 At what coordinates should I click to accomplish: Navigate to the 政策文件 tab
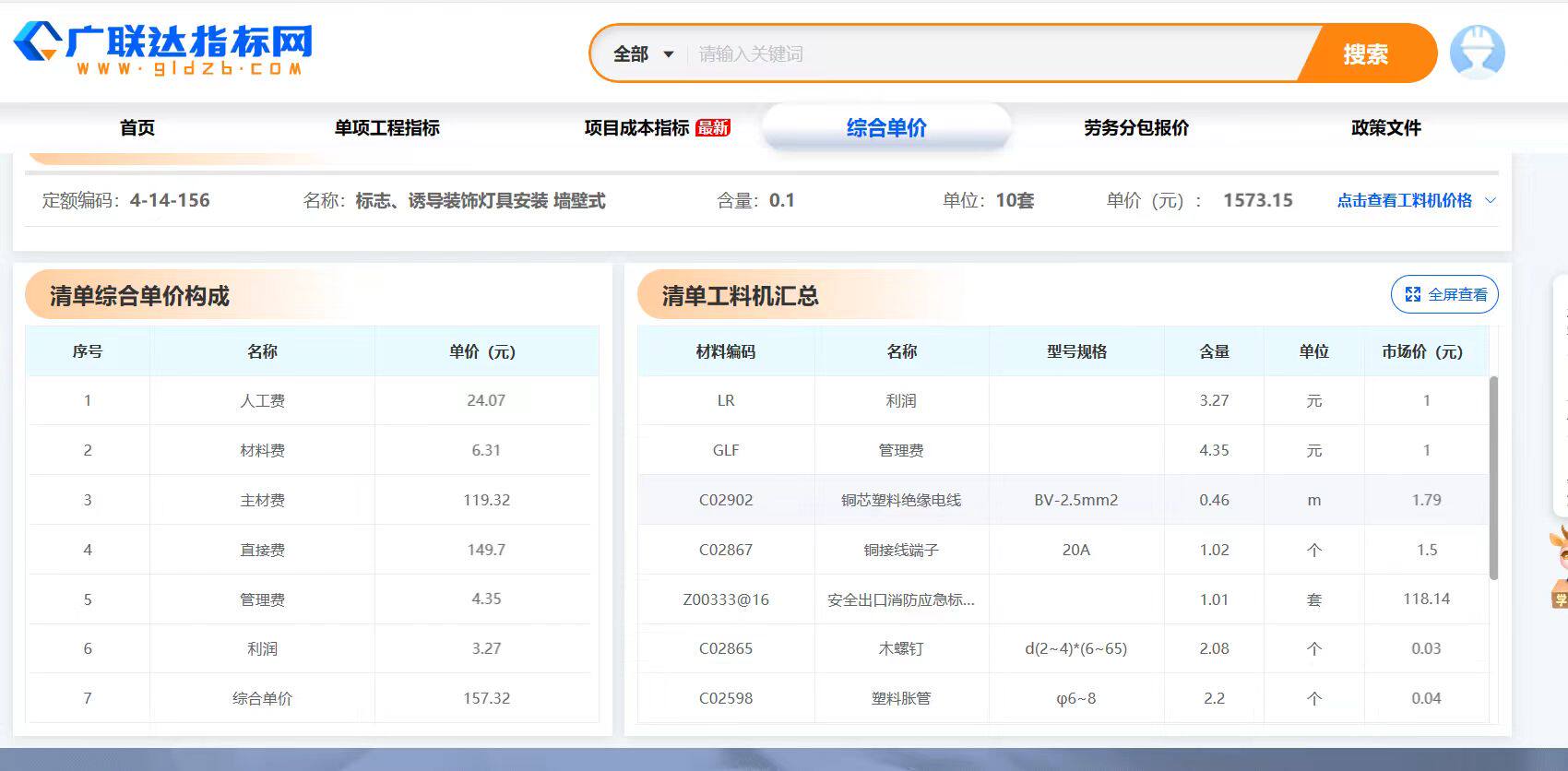pos(1385,127)
